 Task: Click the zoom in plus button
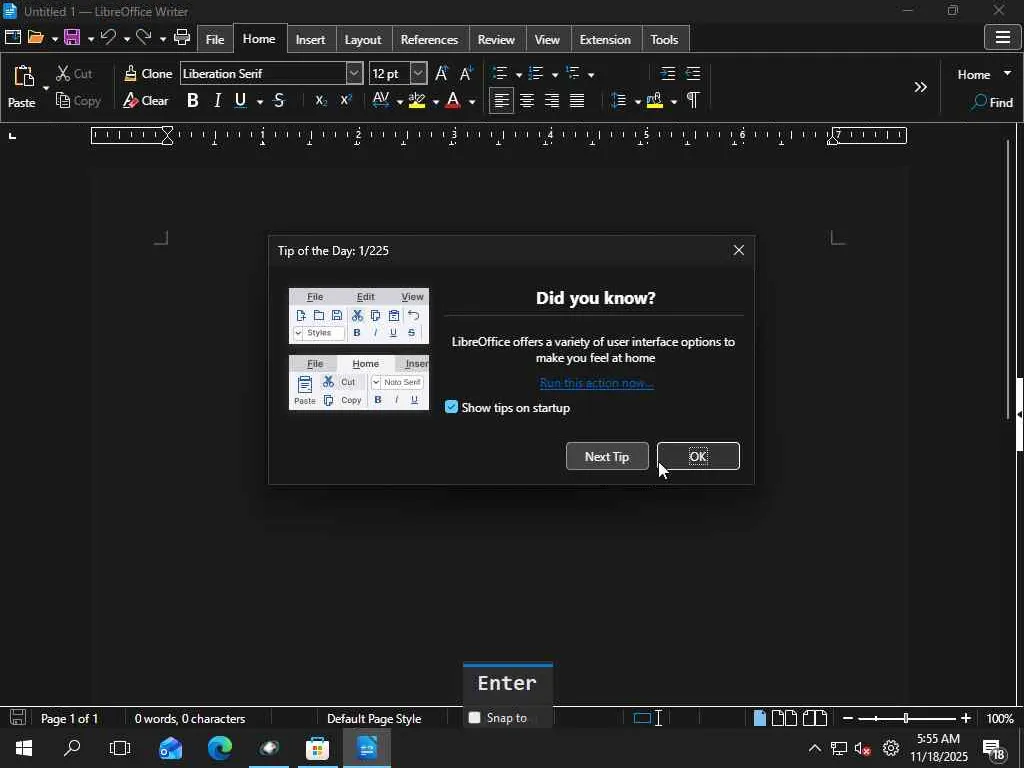966,718
